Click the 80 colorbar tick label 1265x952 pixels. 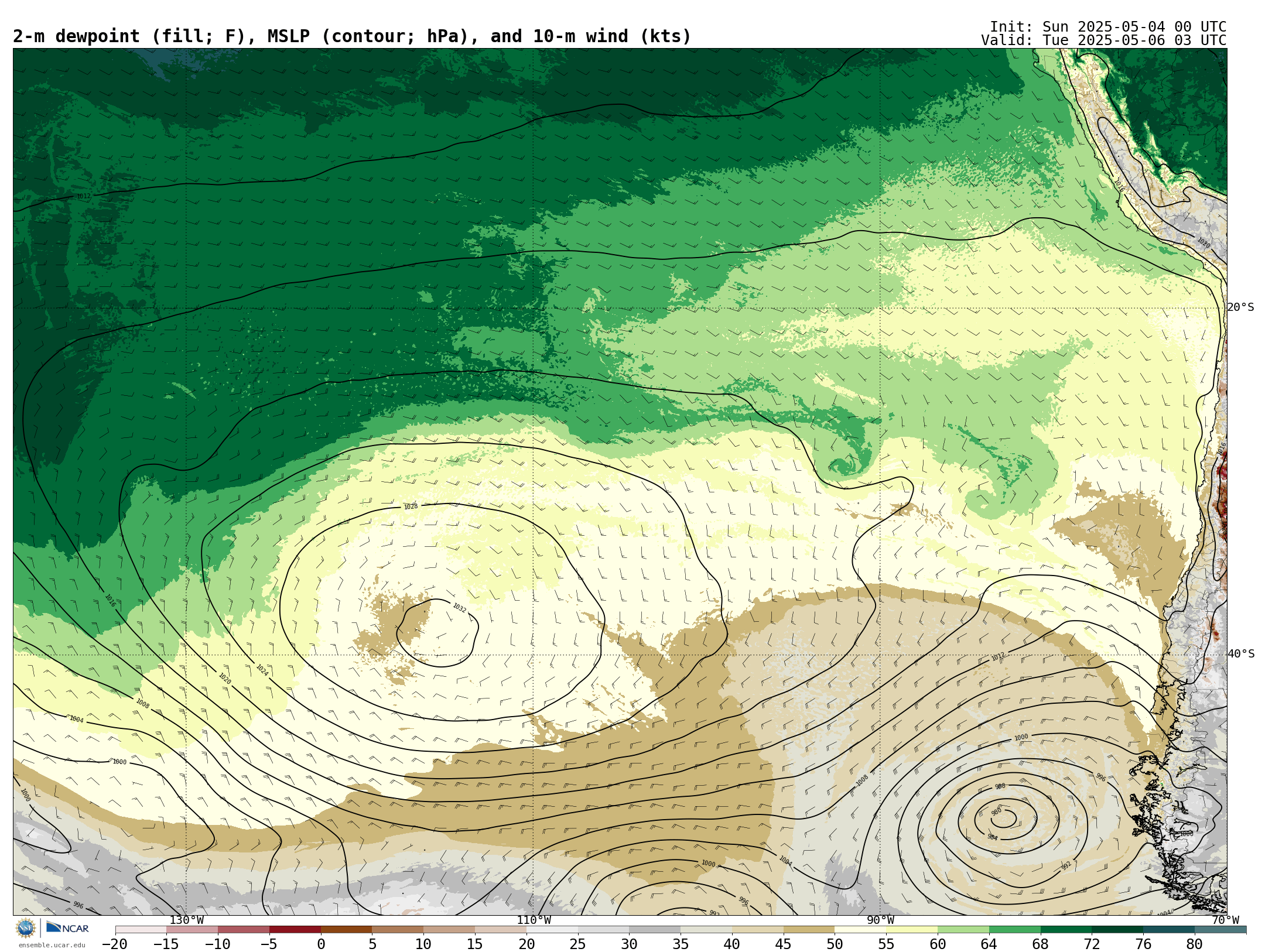[x=1195, y=944]
